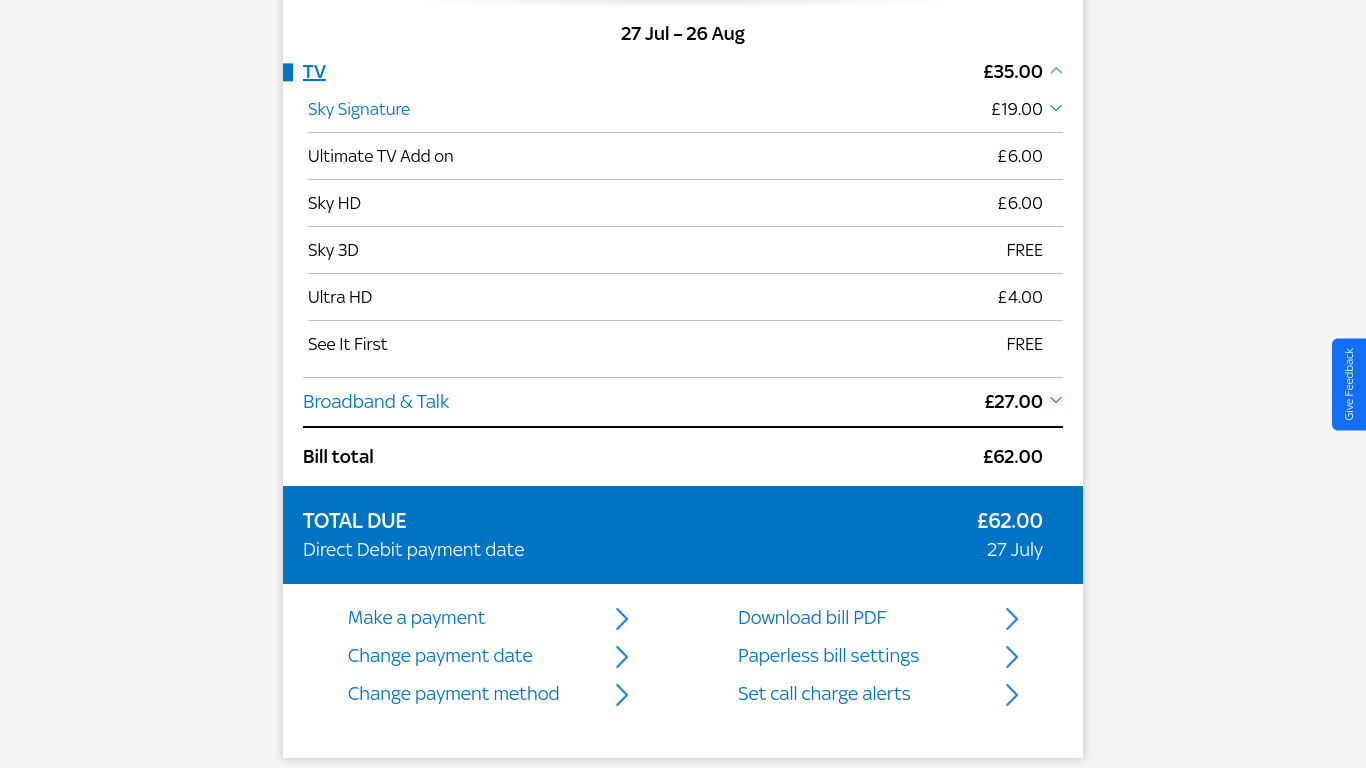Expand the Sky Signature details
The width and height of the screenshot is (1366, 768).
(x=1056, y=108)
